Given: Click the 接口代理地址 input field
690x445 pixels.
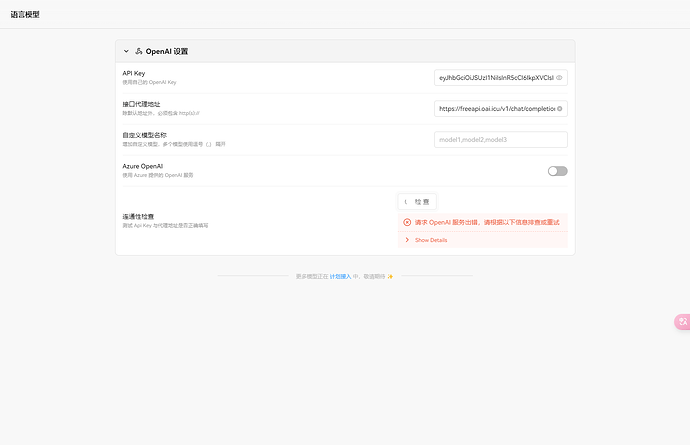Looking at the screenshot, I should 500,109.
